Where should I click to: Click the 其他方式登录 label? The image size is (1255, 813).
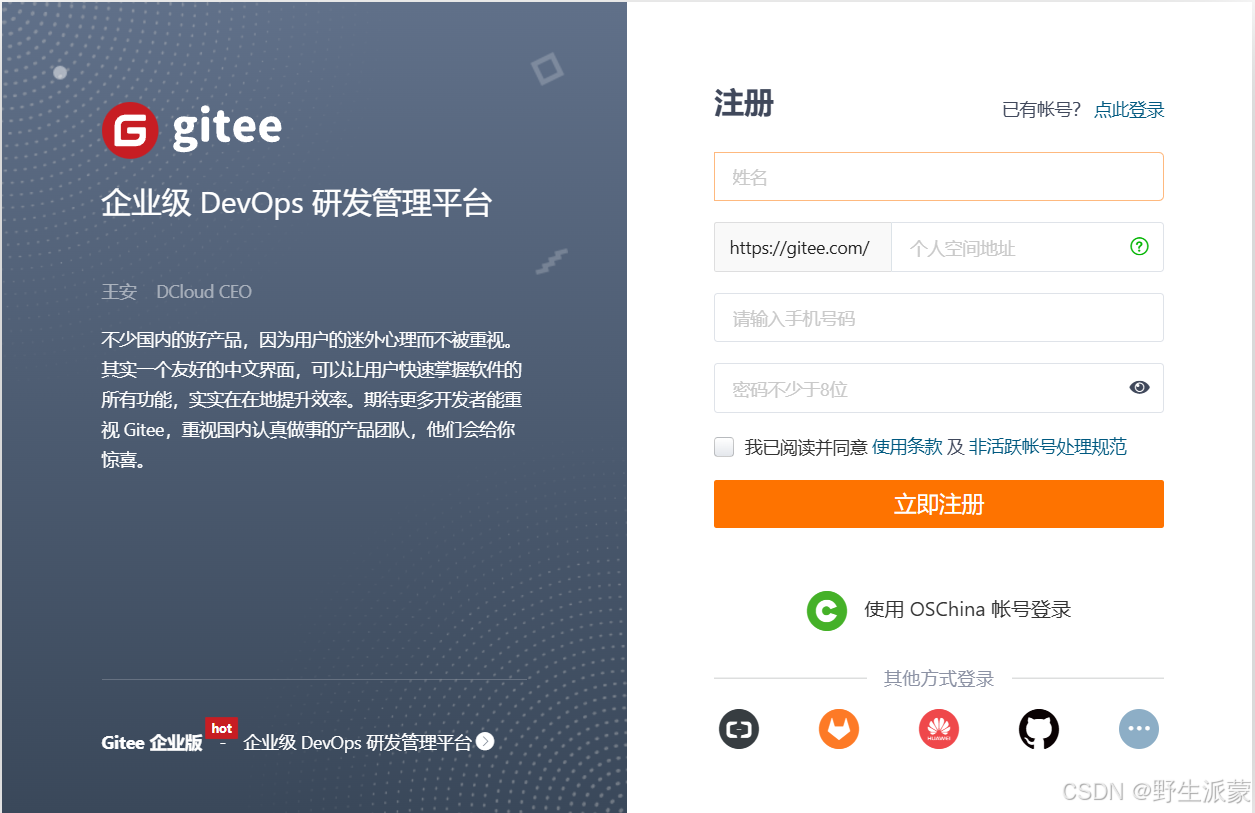coord(939,679)
